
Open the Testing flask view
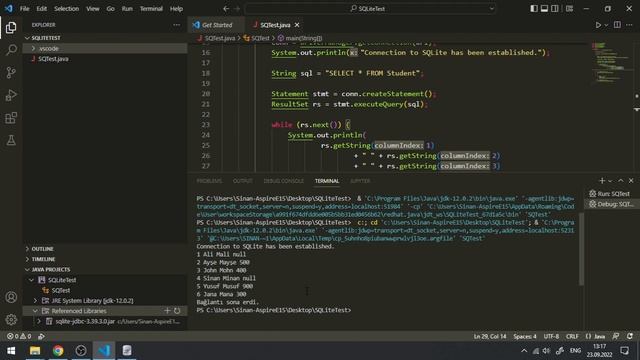(11, 140)
